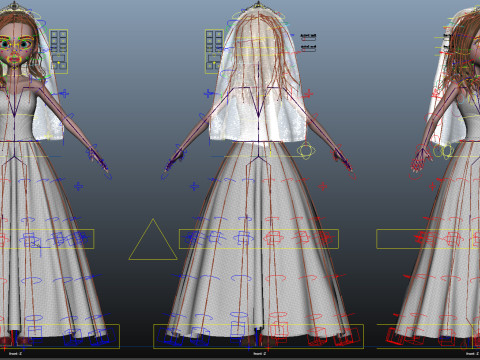Click the blue cross control beside the back-view bride's skirt
The image size is (480, 360).
point(195,186)
